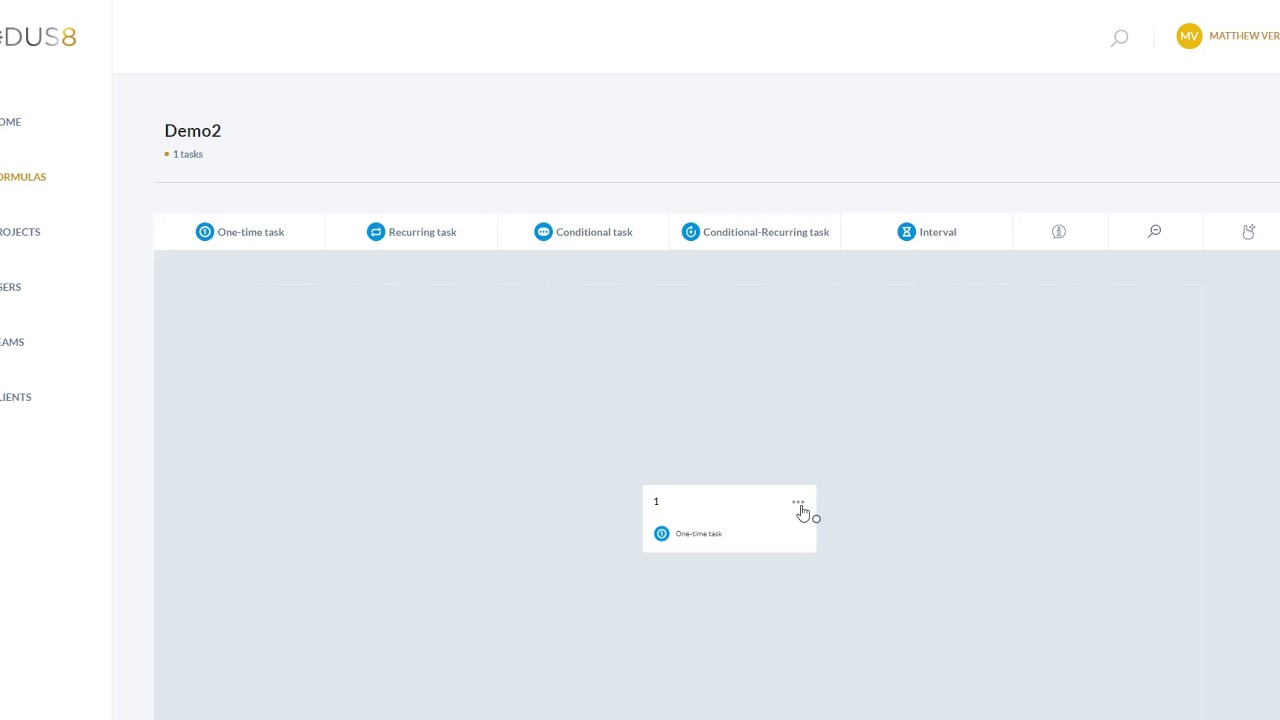
Task: Select the Interval tool
Action: pos(927,232)
